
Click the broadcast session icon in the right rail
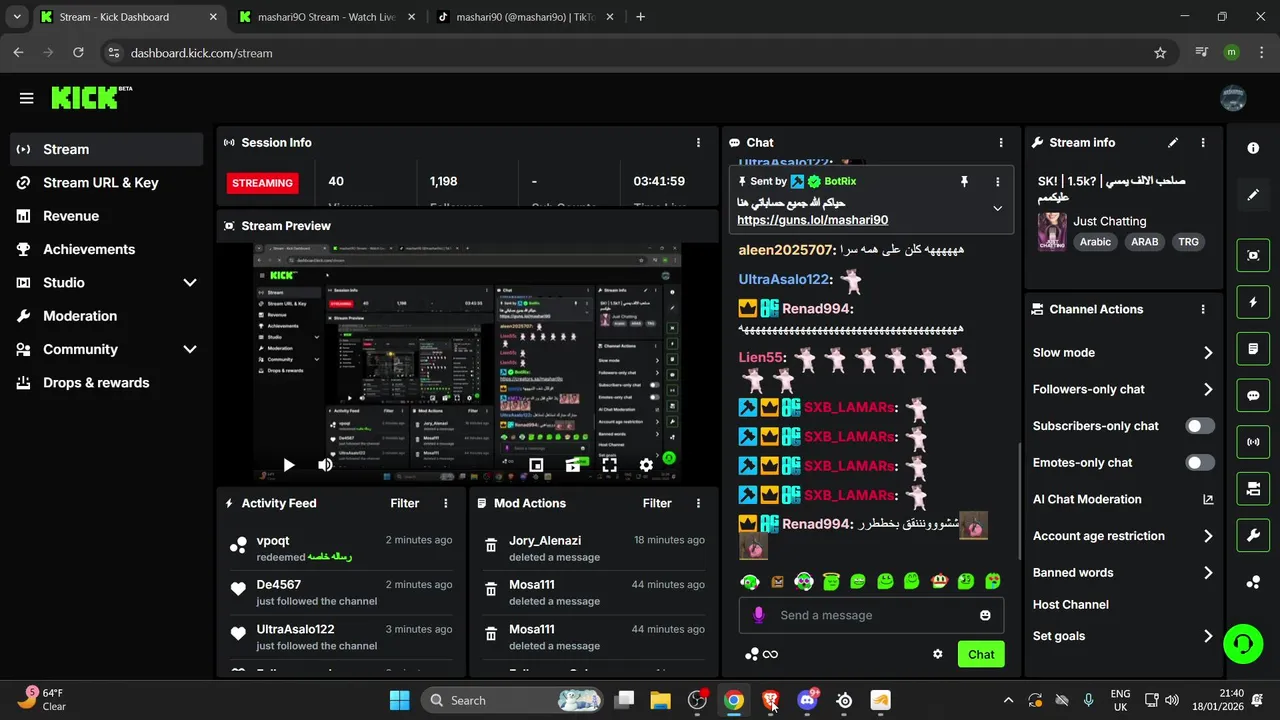[x=1253, y=441]
